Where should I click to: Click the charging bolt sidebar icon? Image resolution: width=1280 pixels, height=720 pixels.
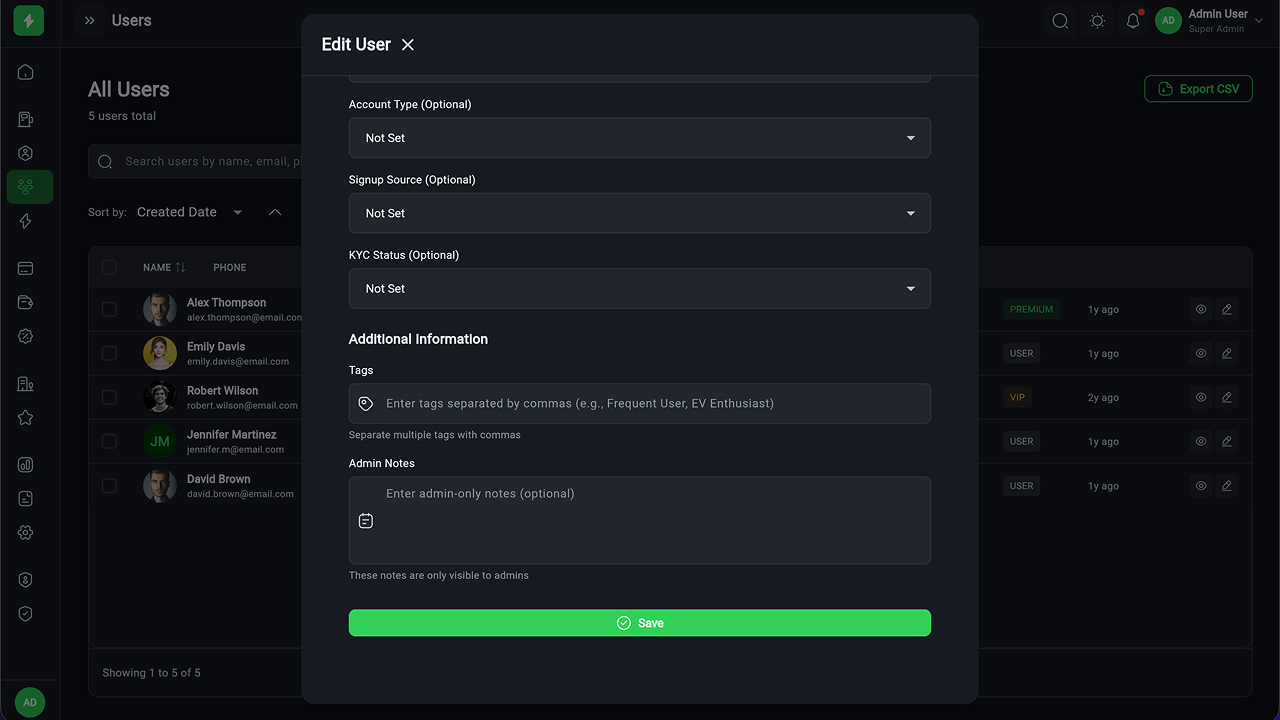click(26, 221)
